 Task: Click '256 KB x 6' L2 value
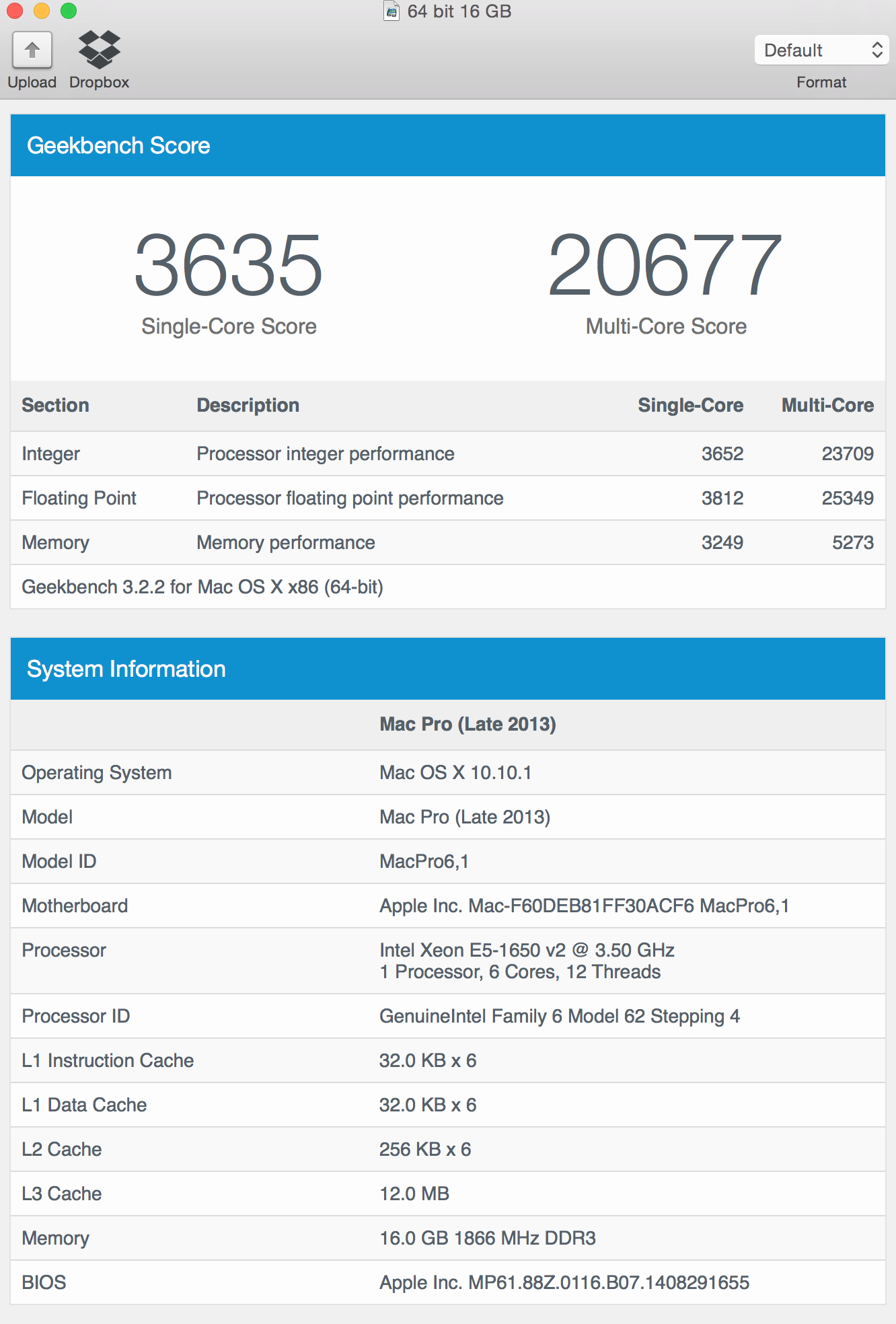coord(425,1149)
